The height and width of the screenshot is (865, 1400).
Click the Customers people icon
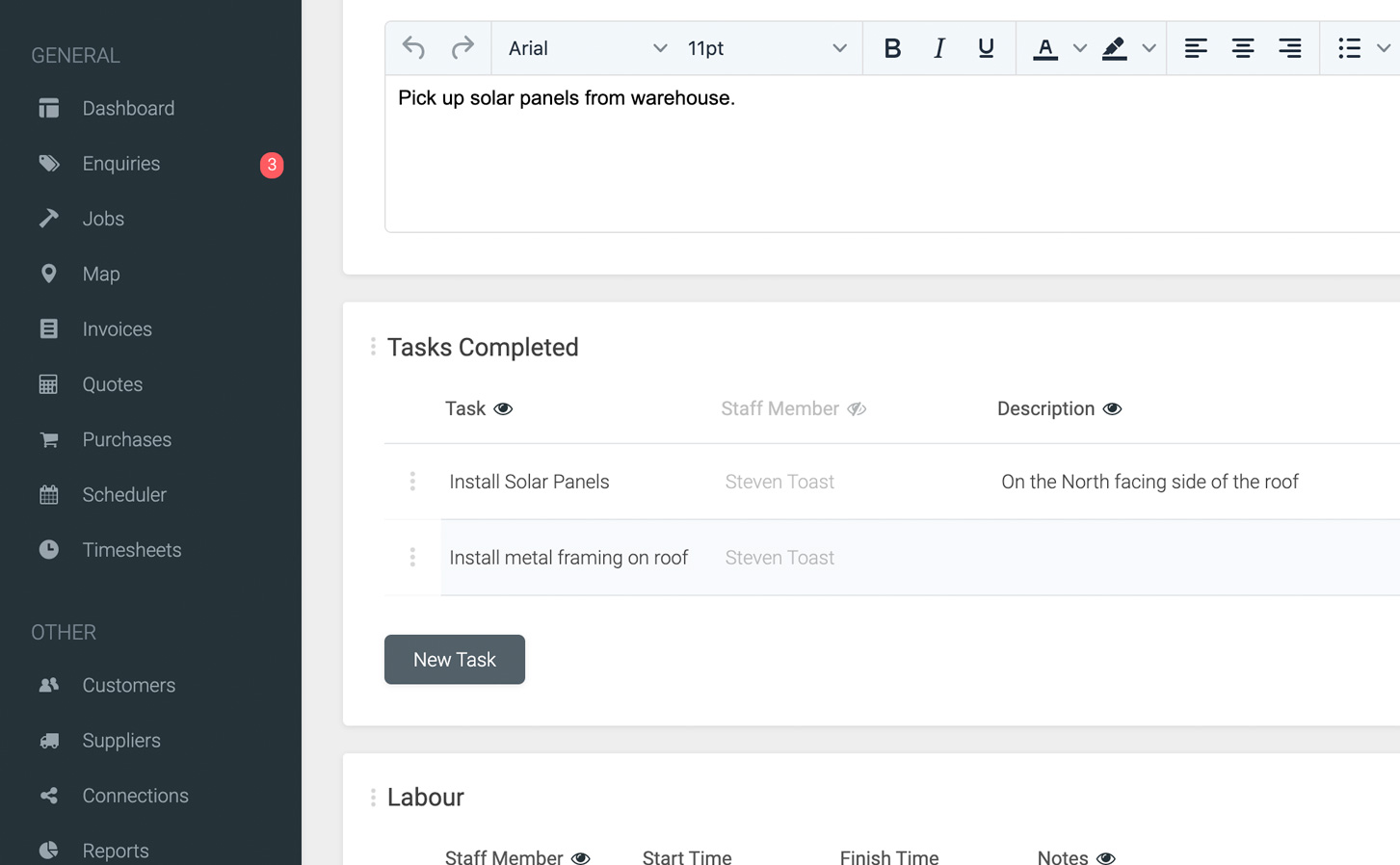[x=48, y=685]
